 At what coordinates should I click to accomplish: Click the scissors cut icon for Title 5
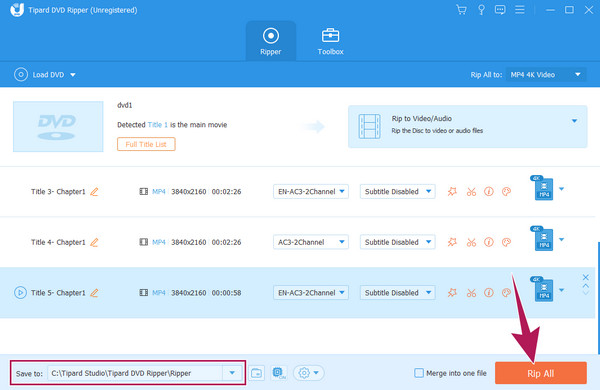pyautogui.click(x=471, y=293)
